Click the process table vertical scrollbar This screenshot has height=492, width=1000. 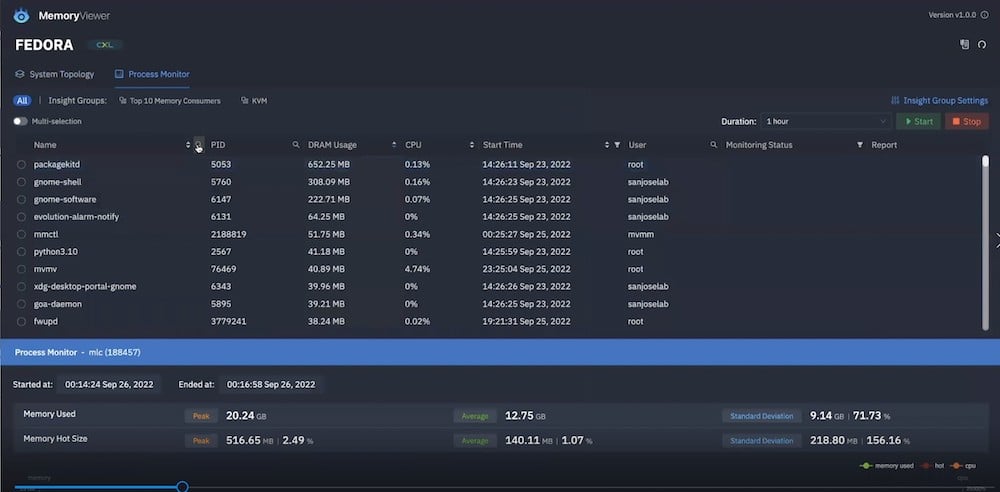click(985, 242)
